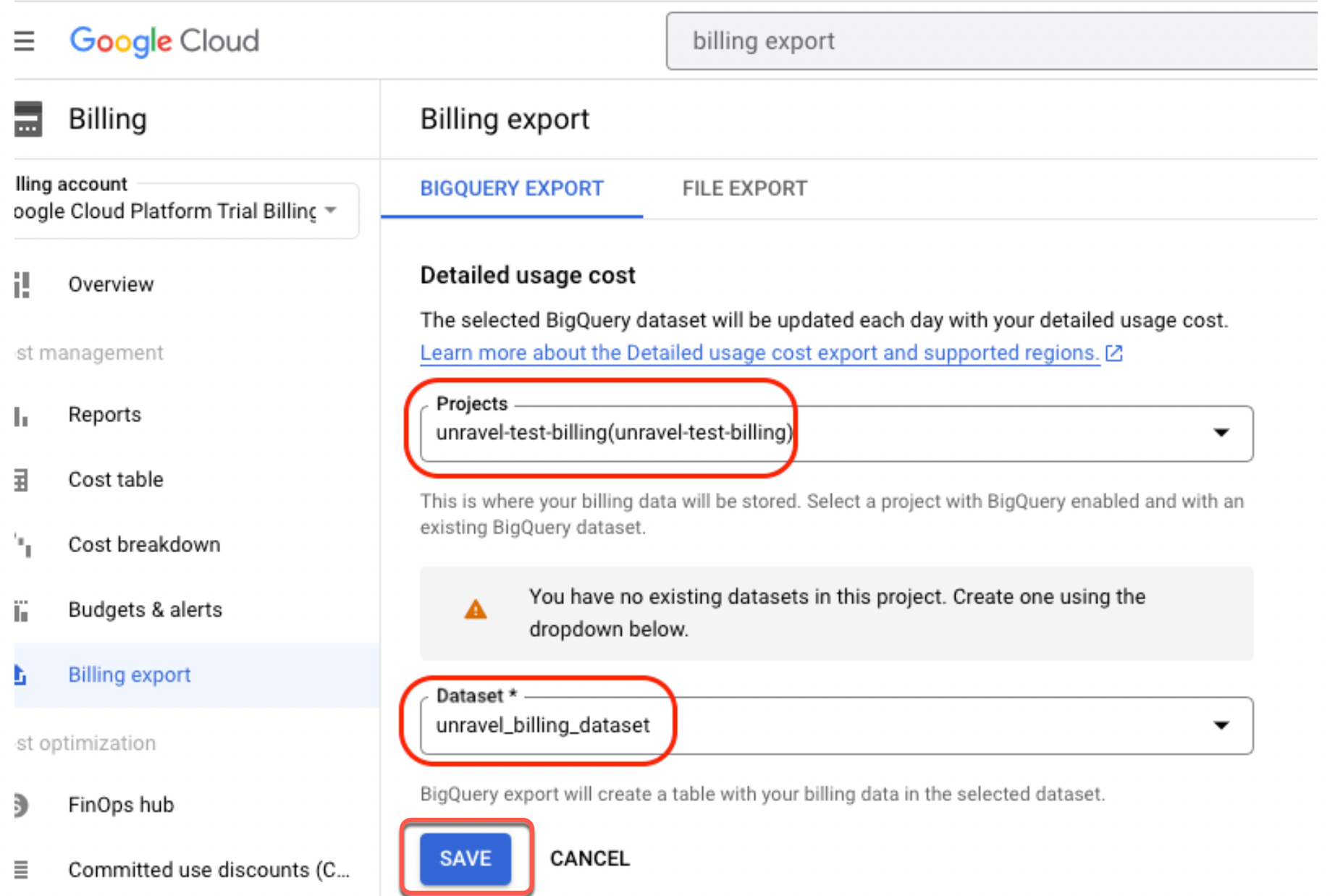Click the Google Cloud logo
1335x896 pixels.
click(x=164, y=41)
